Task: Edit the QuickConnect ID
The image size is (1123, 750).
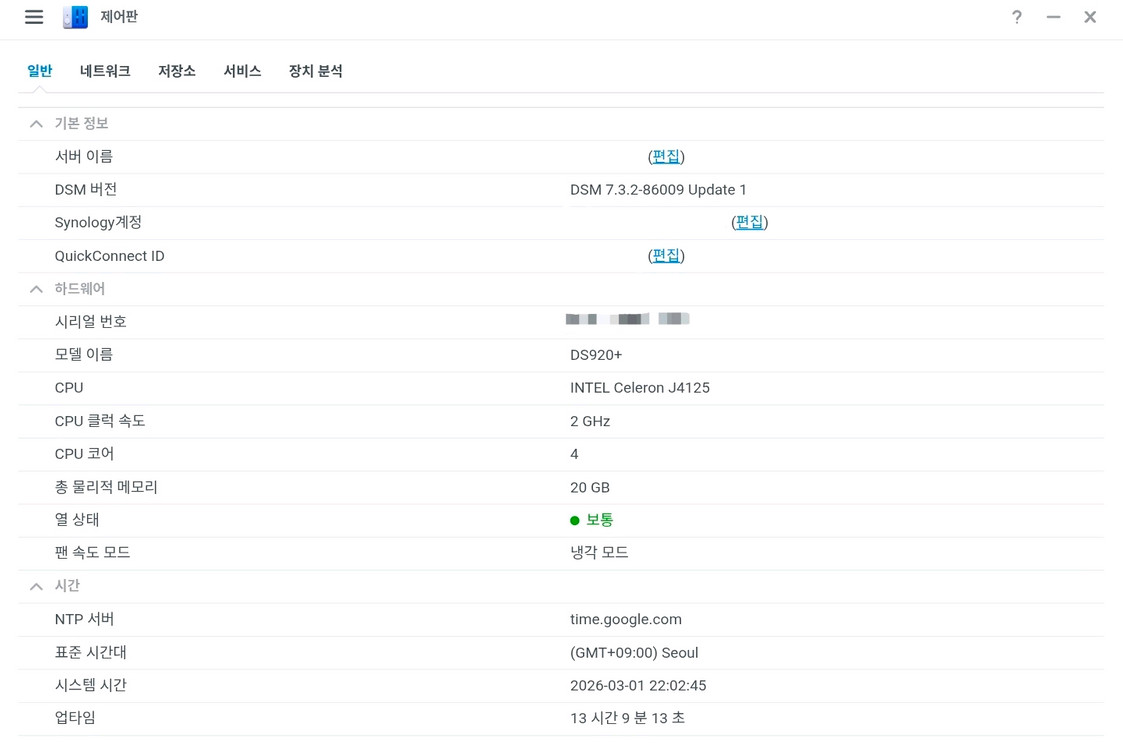Action: click(x=666, y=255)
